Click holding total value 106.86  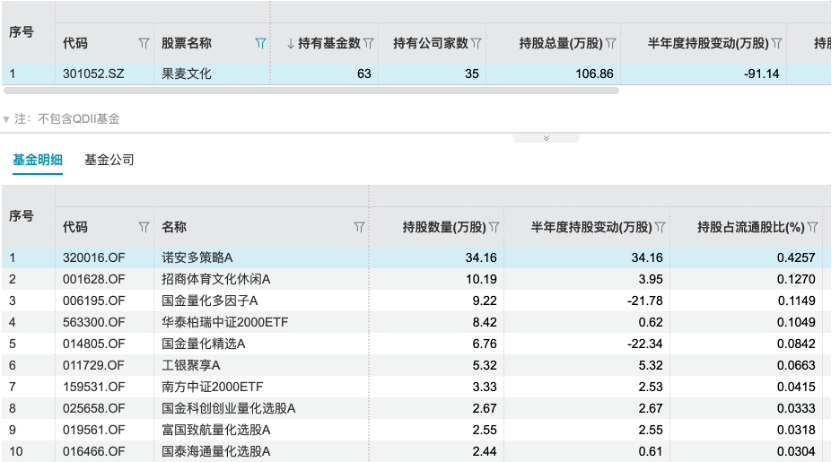pyautogui.click(x=594, y=74)
